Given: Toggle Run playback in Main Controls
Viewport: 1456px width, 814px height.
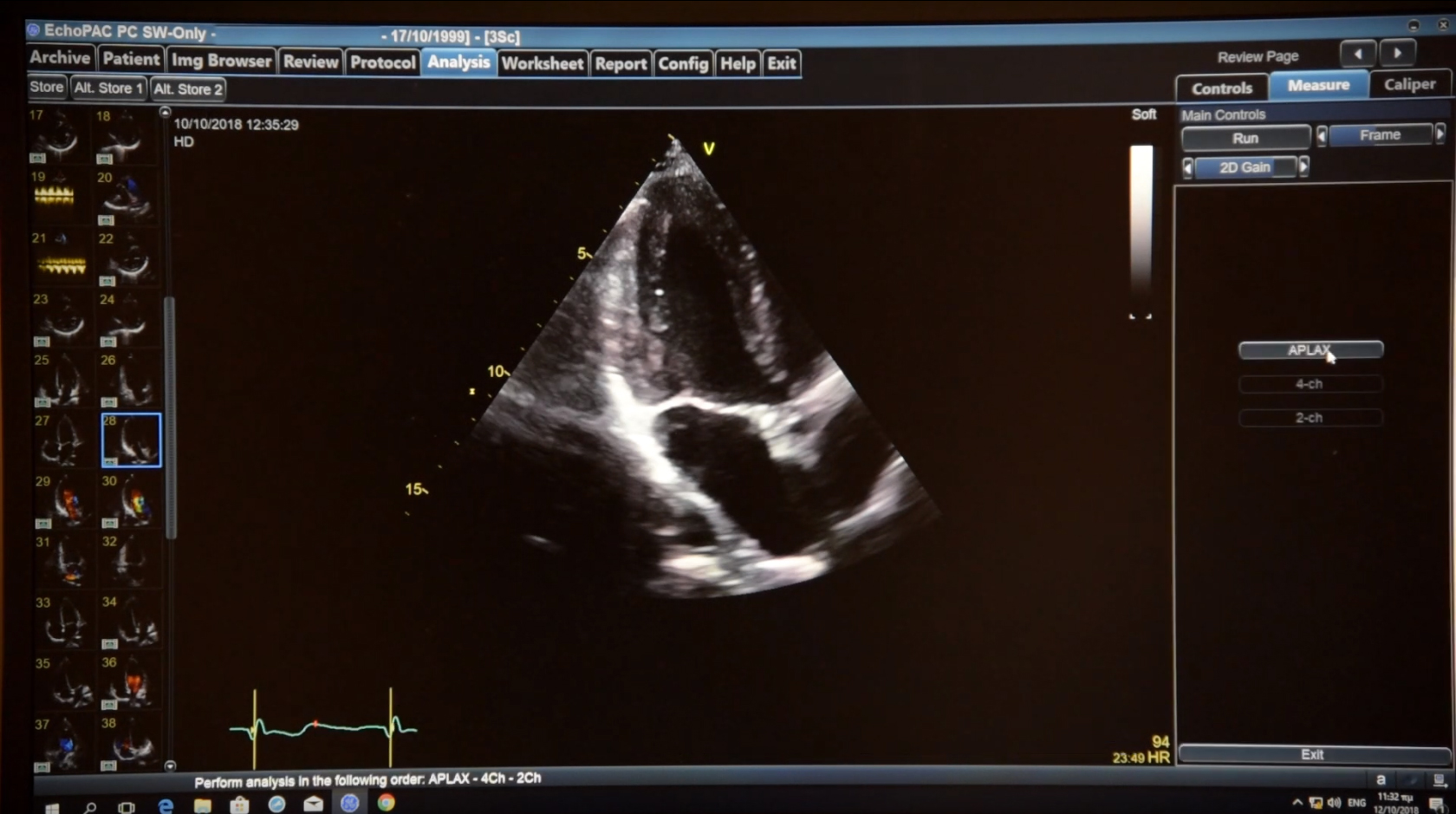Looking at the screenshot, I should click(1245, 138).
